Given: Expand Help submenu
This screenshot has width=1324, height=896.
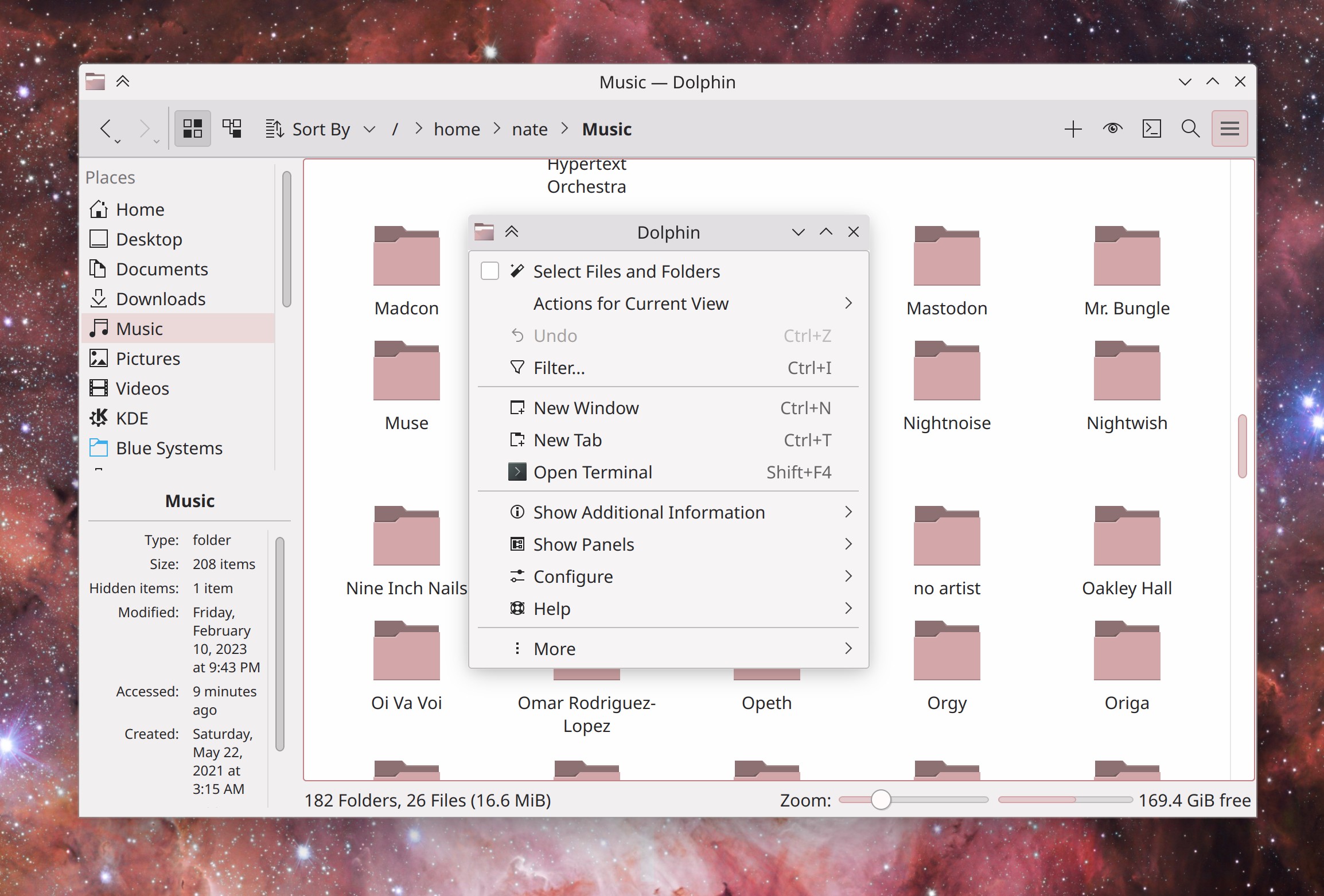Looking at the screenshot, I should [x=668, y=609].
